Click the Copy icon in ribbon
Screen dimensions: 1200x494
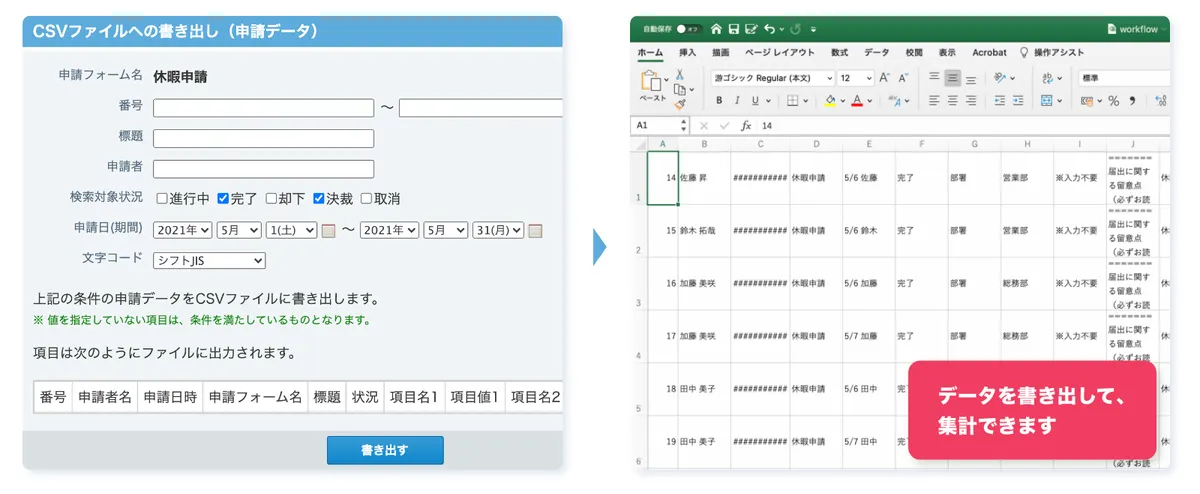point(679,89)
